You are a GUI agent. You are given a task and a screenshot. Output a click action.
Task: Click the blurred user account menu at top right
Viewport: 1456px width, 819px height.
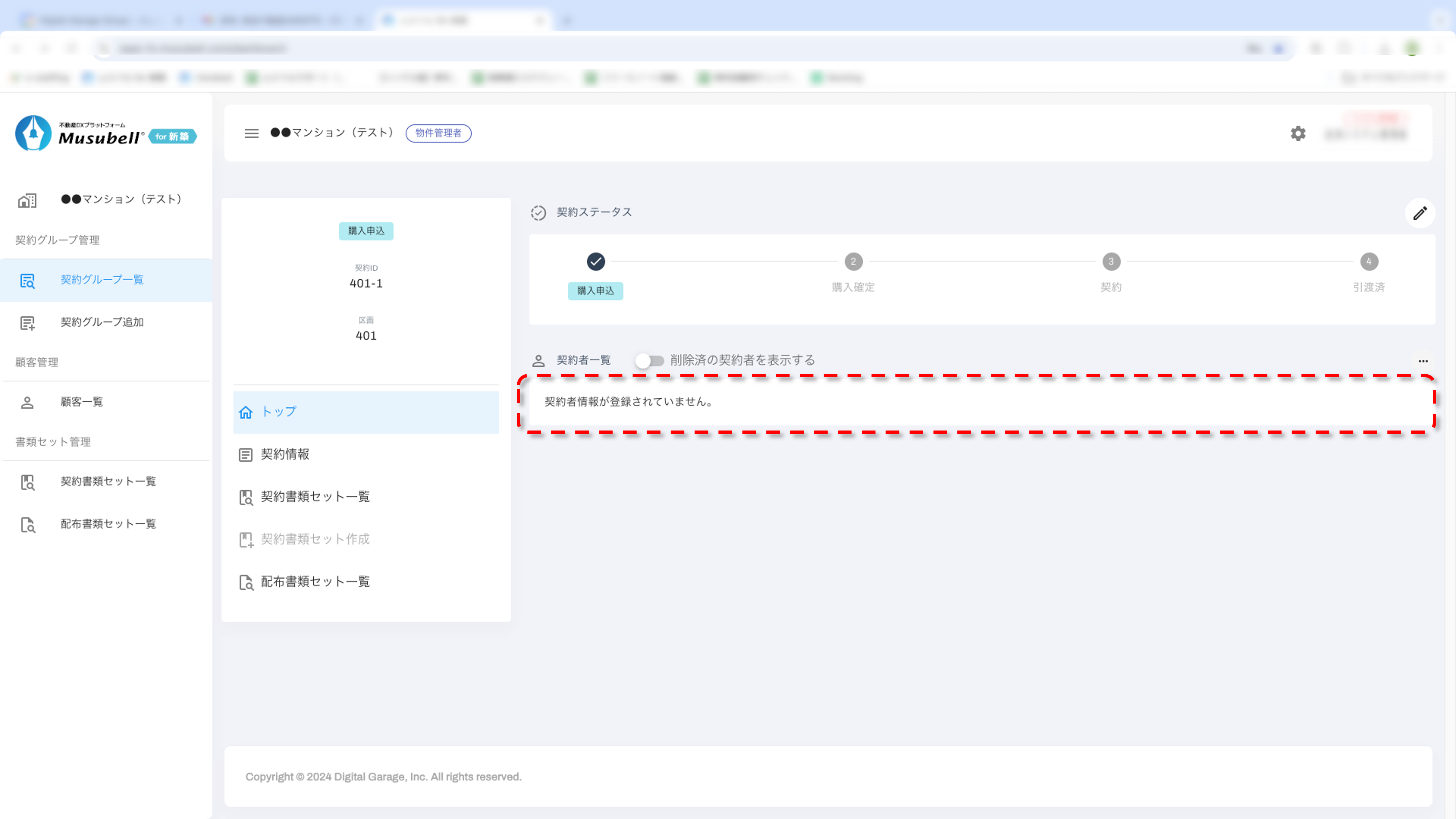[x=1366, y=133]
